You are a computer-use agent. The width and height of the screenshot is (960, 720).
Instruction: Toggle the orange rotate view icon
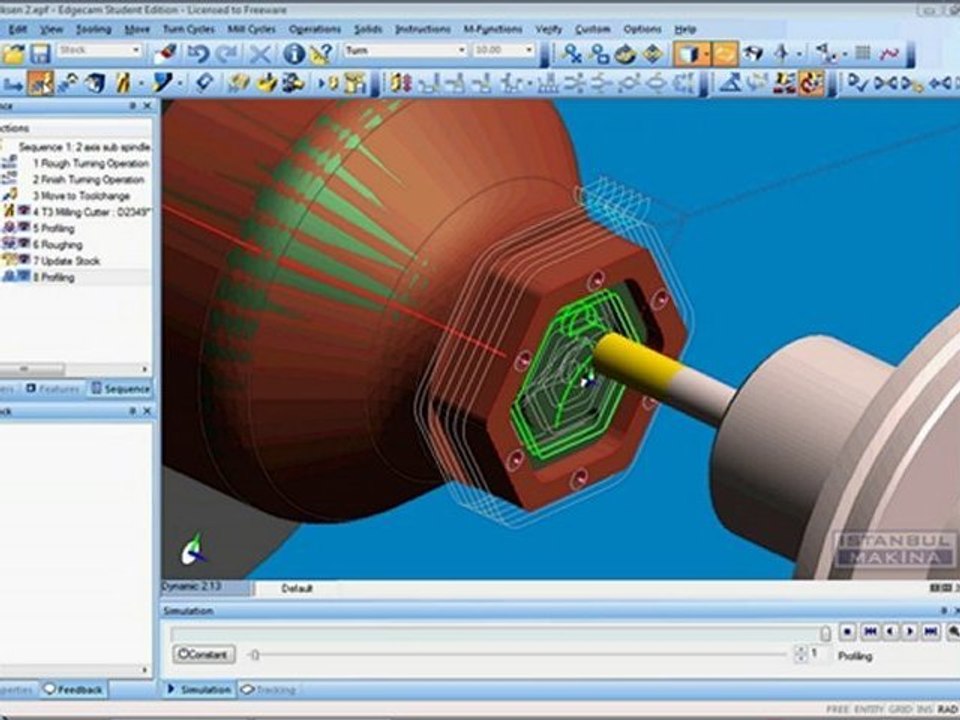725,54
